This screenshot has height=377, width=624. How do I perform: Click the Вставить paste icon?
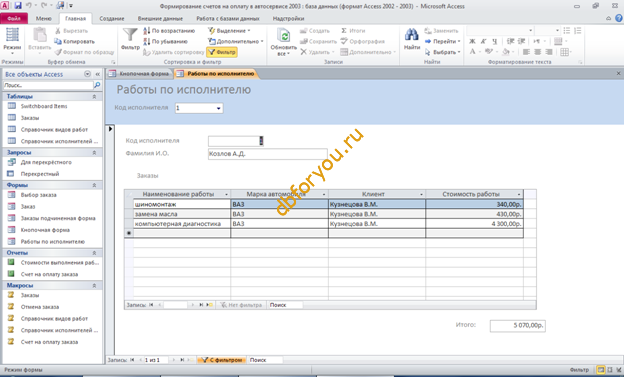[39, 36]
